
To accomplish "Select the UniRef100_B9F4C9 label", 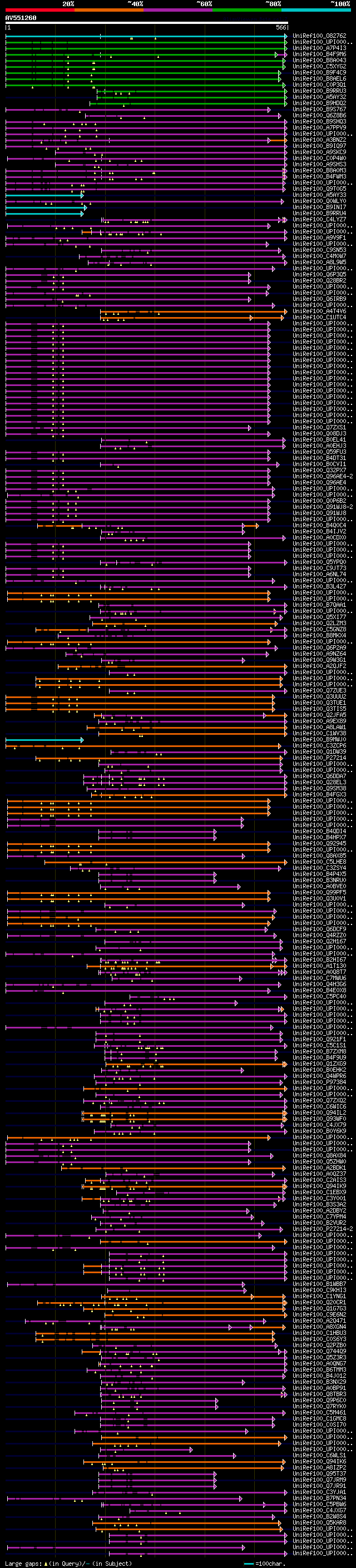I will click(319, 72).
